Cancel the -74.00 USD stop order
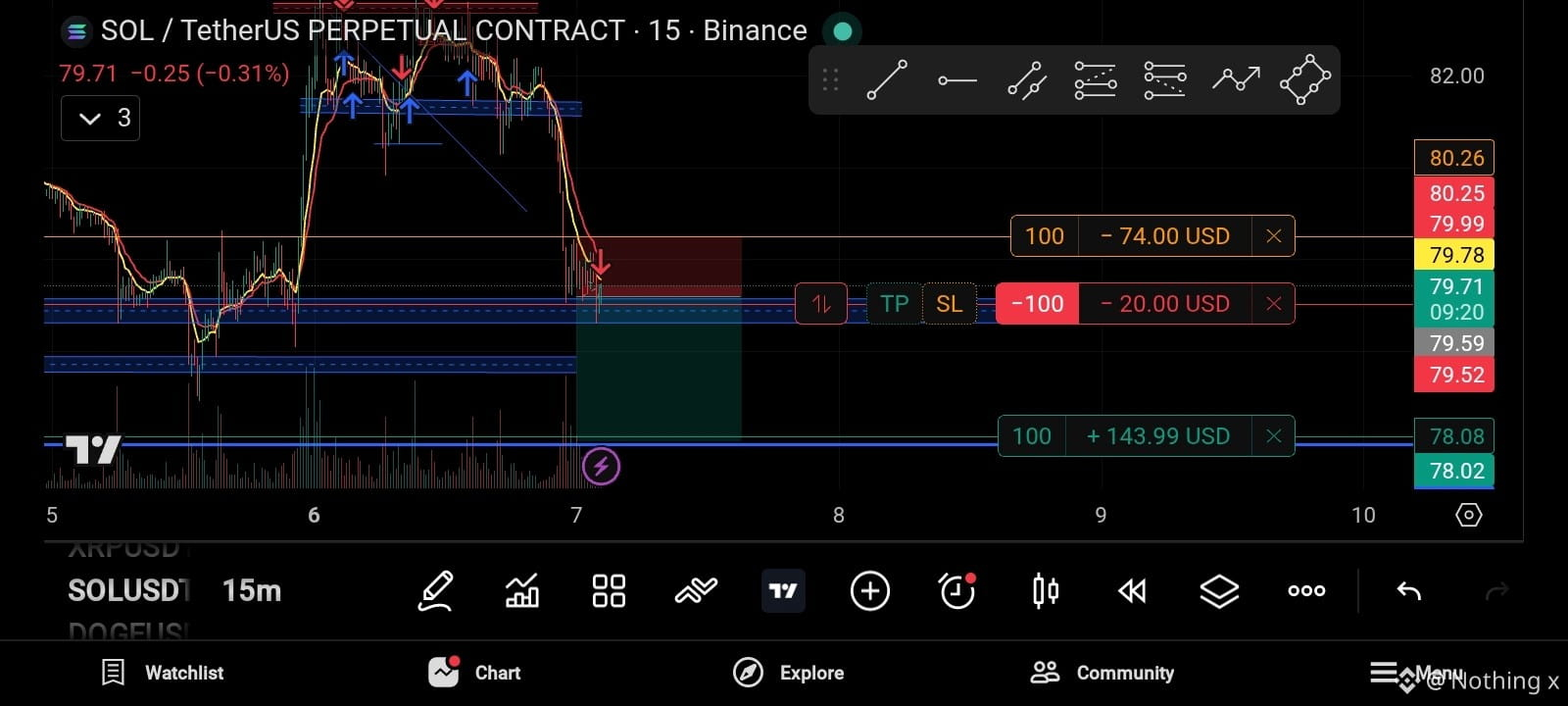Viewport: 1568px width, 706px height. 1273,236
